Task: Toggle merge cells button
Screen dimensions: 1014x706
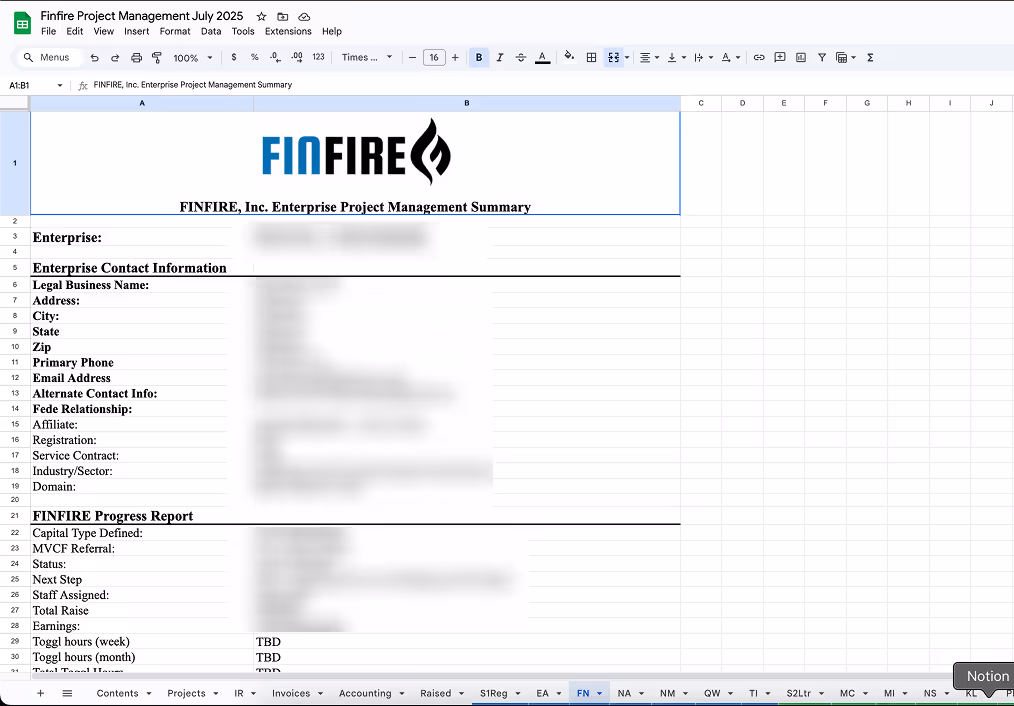Action: (613, 58)
